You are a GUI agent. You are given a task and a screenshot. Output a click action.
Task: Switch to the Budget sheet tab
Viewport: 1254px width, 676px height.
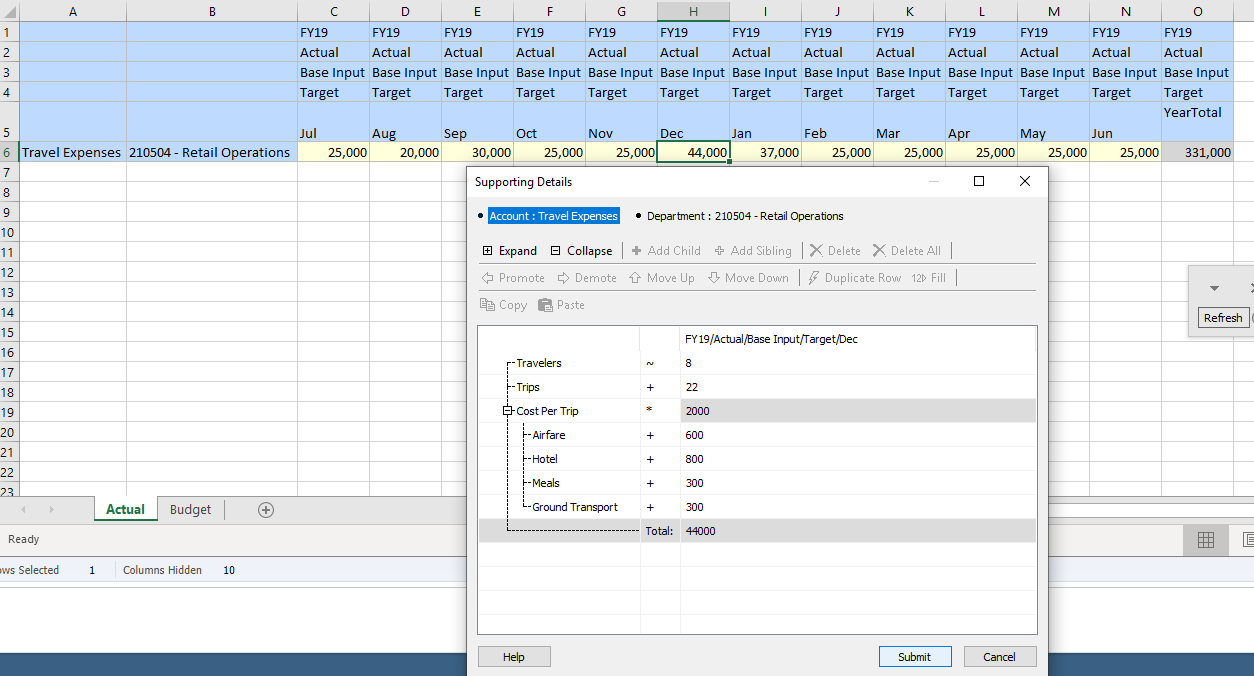tap(190, 509)
